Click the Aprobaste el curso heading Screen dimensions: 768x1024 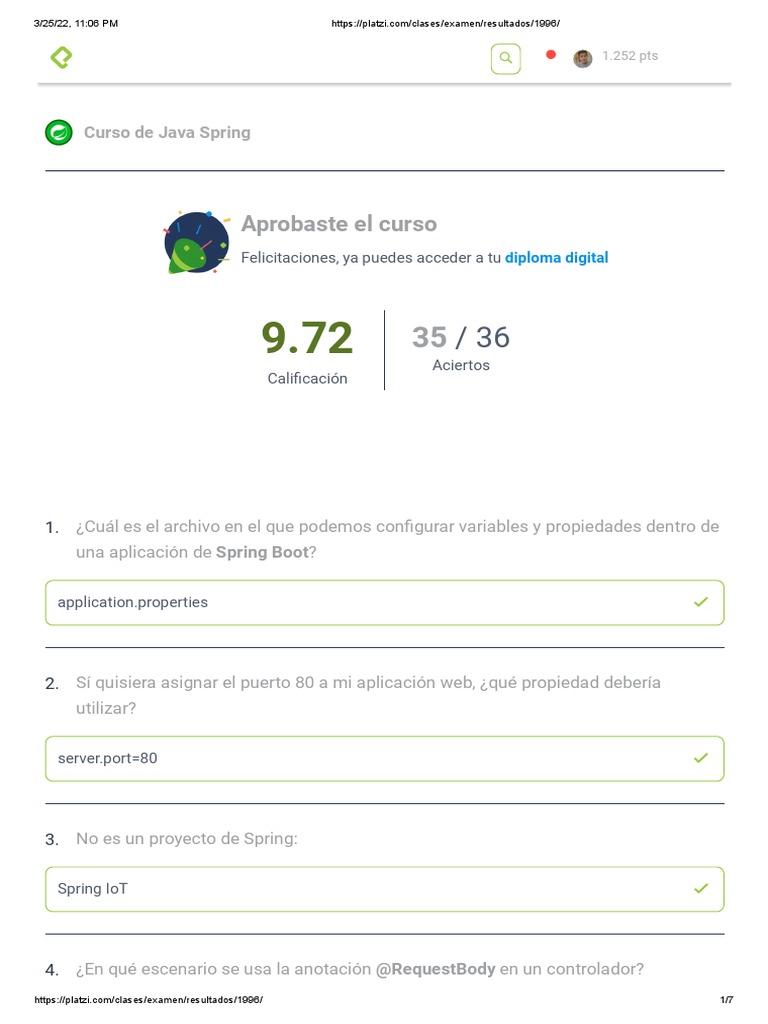(x=339, y=224)
